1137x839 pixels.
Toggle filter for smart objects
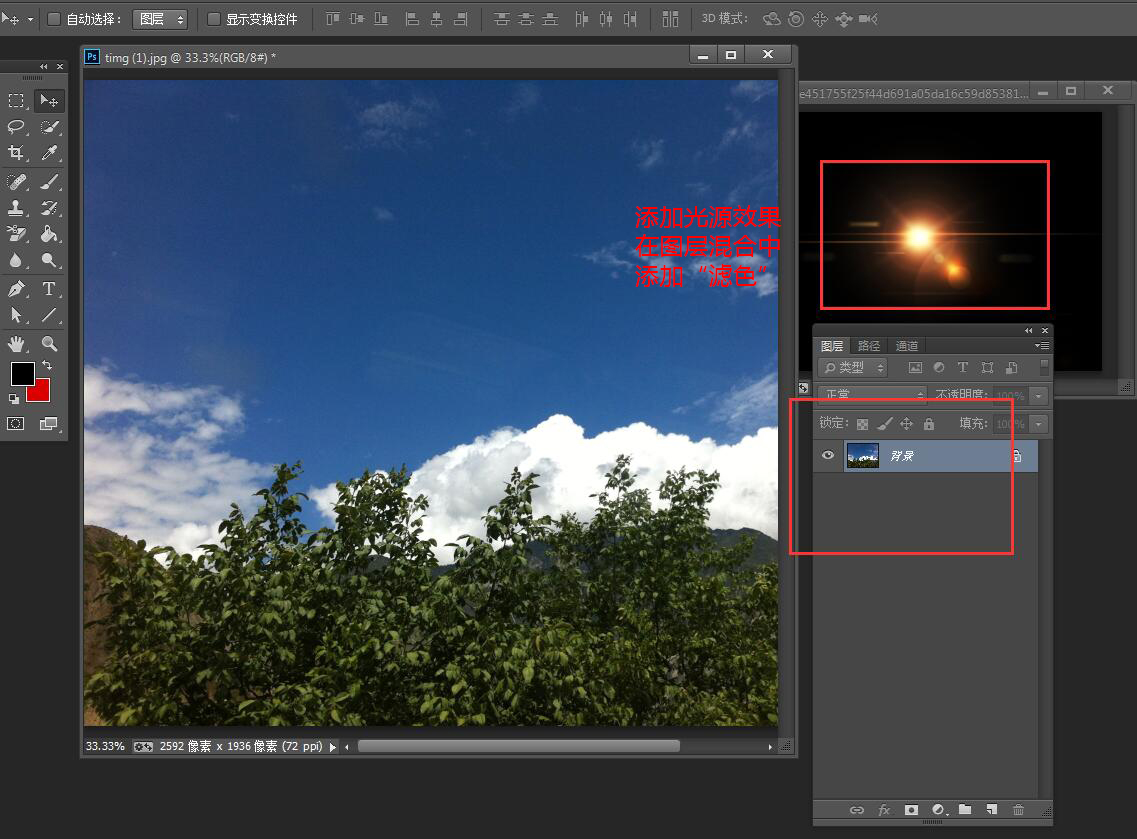coord(1012,368)
